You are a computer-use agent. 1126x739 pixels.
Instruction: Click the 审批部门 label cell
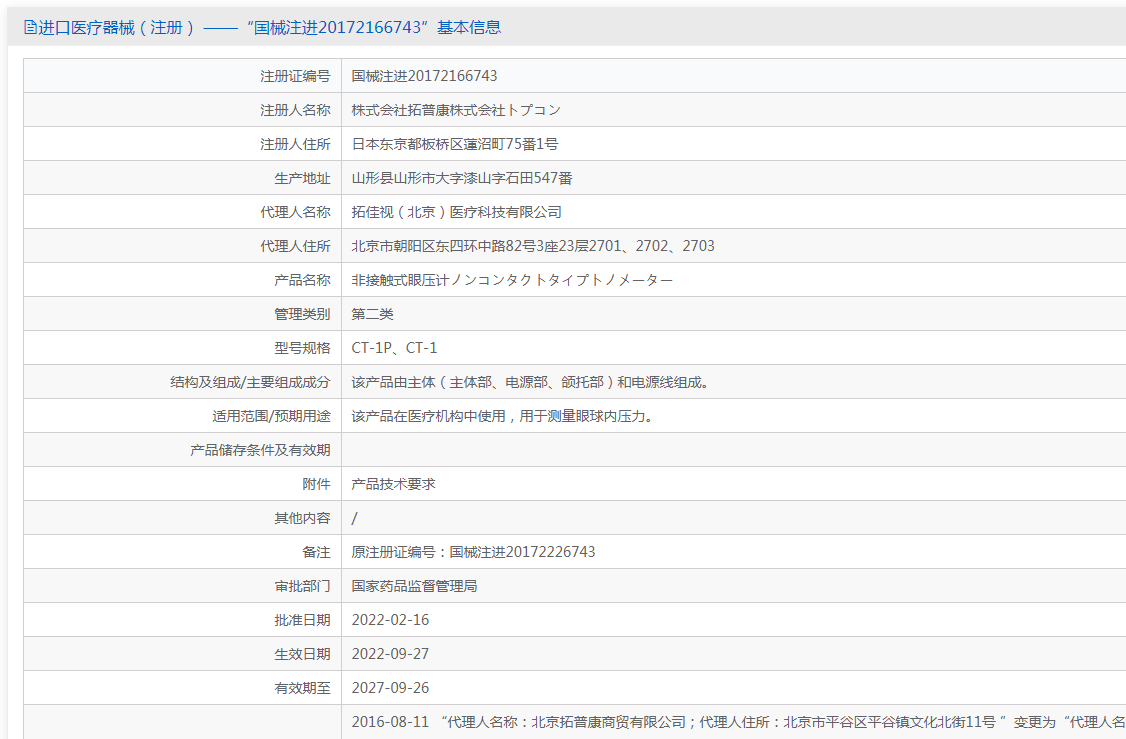pos(182,587)
